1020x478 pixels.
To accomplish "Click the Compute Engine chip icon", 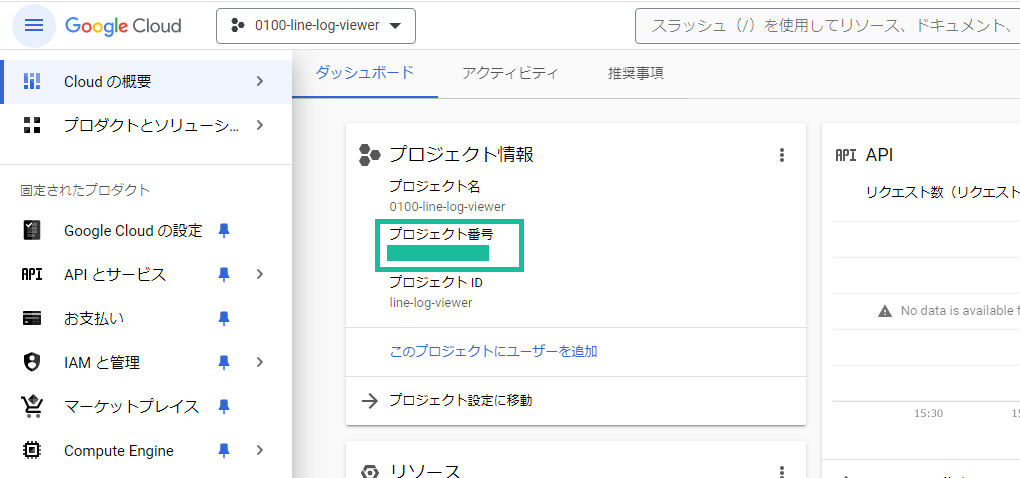I will point(32,450).
